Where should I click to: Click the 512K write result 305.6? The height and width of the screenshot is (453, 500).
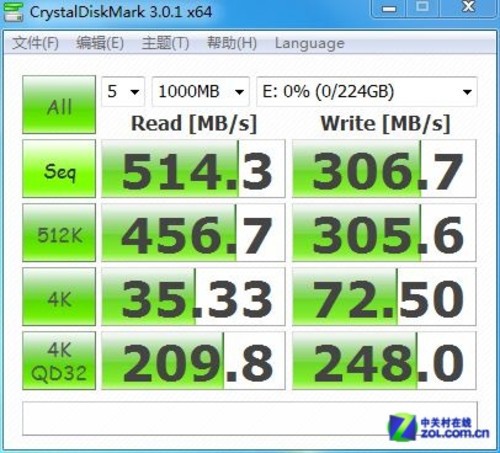pyautogui.click(x=384, y=233)
